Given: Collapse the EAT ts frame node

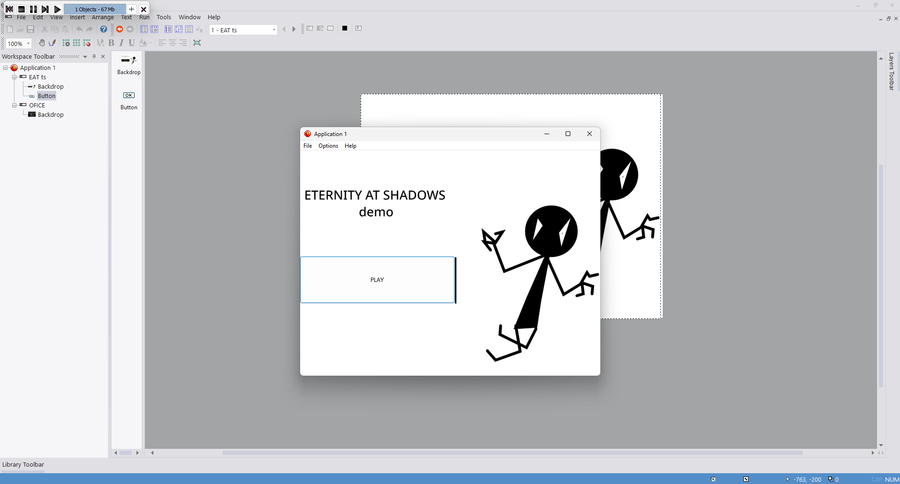Looking at the screenshot, I should click(14, 77).
